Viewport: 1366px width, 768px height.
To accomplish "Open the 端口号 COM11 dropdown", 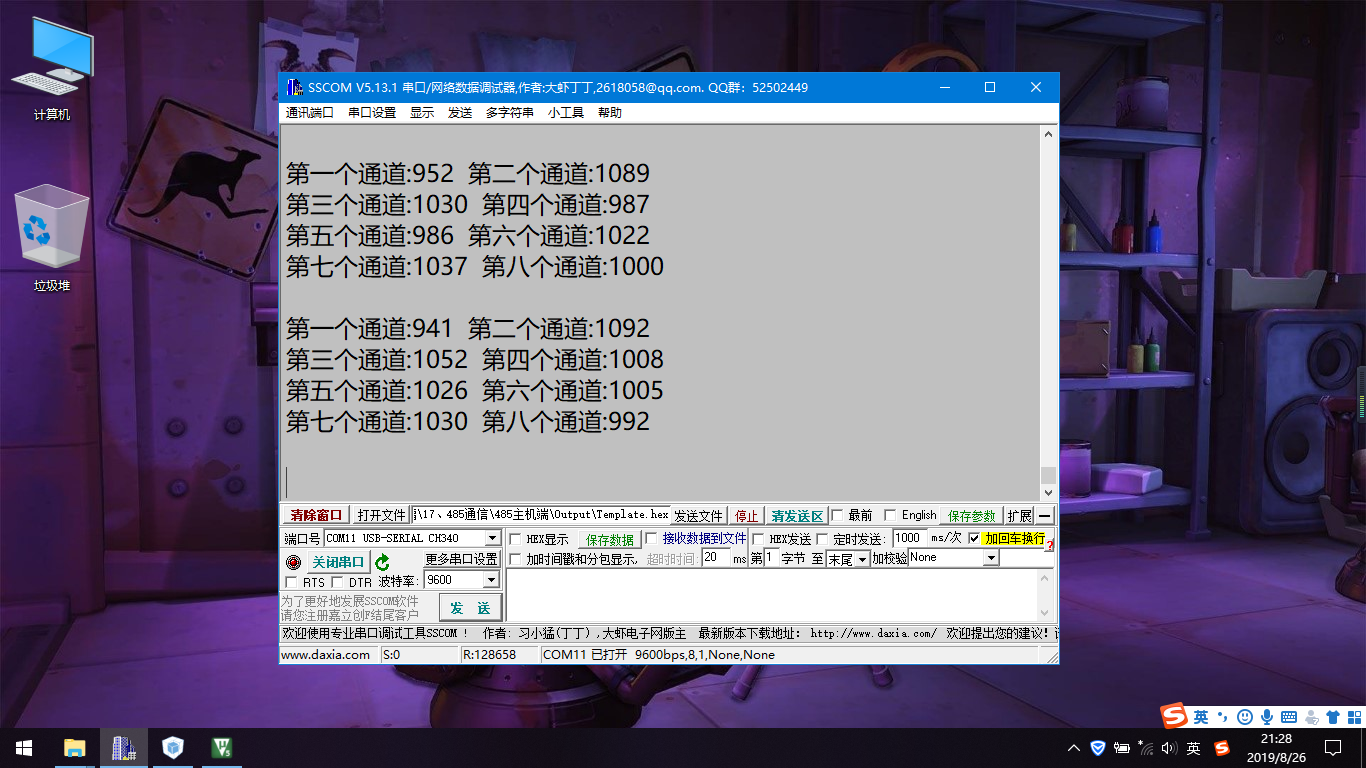I will click(x=494, y=538).
